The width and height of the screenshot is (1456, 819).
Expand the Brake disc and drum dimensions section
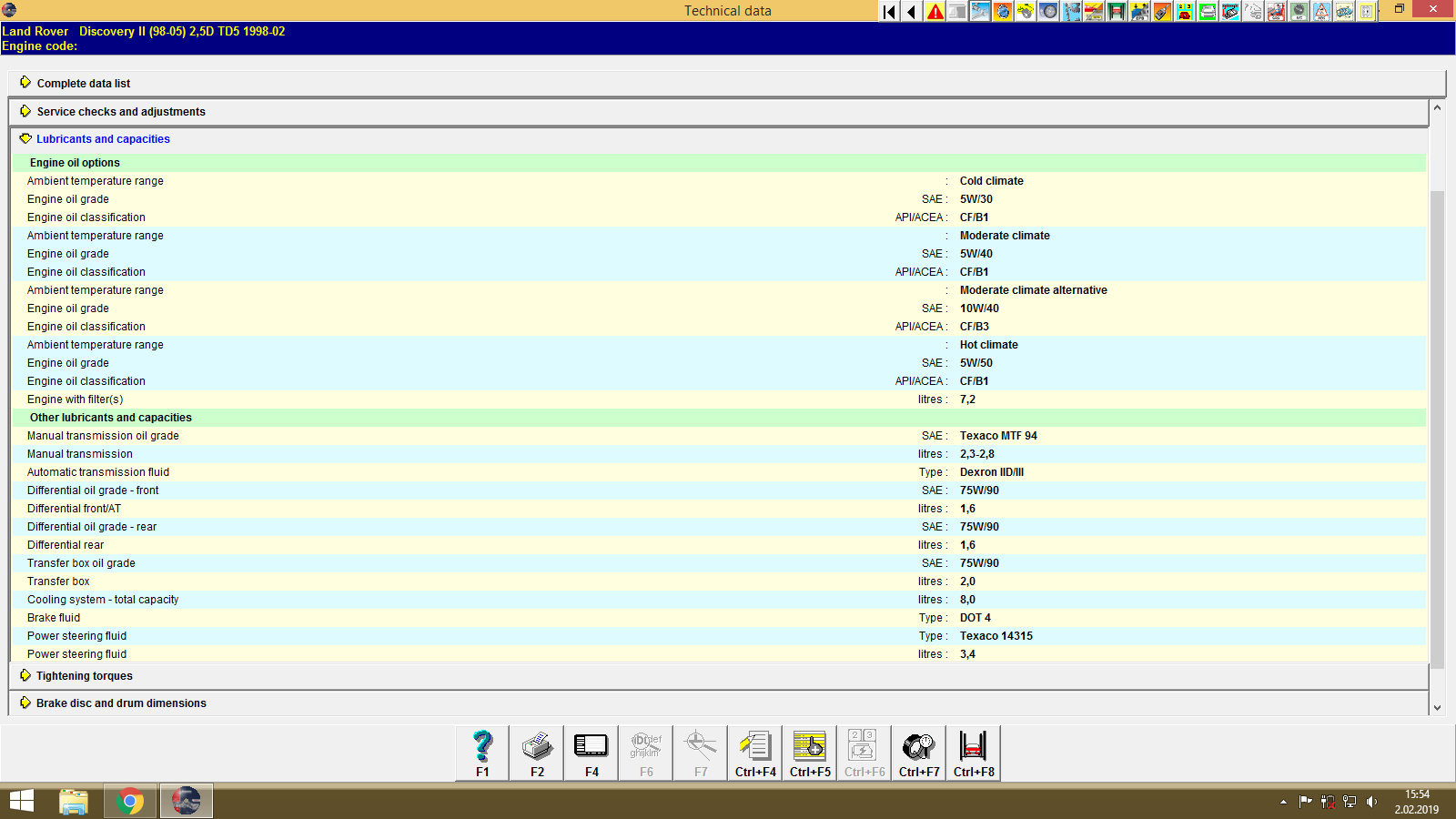120,703
